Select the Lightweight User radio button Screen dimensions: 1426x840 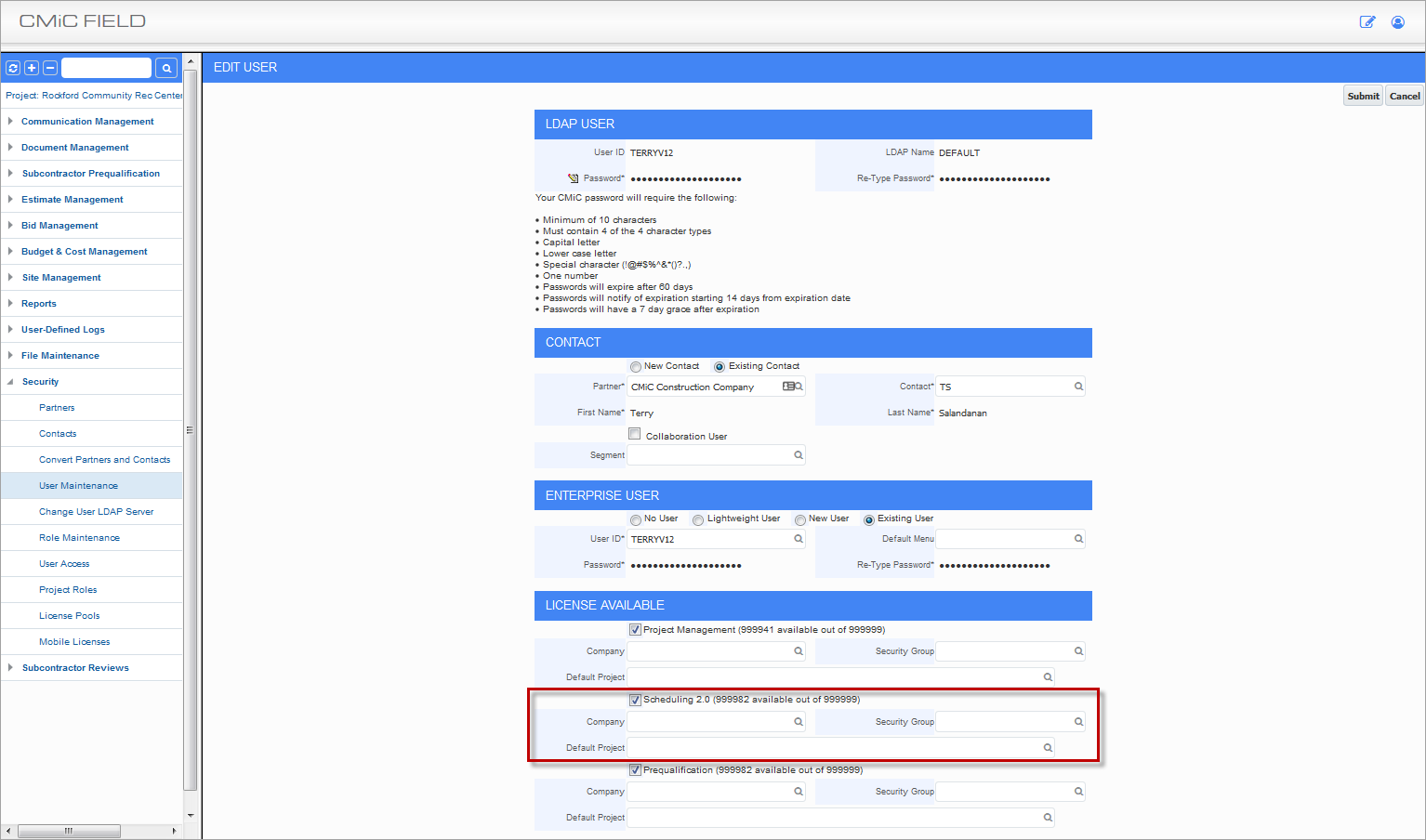click(698, 520)
